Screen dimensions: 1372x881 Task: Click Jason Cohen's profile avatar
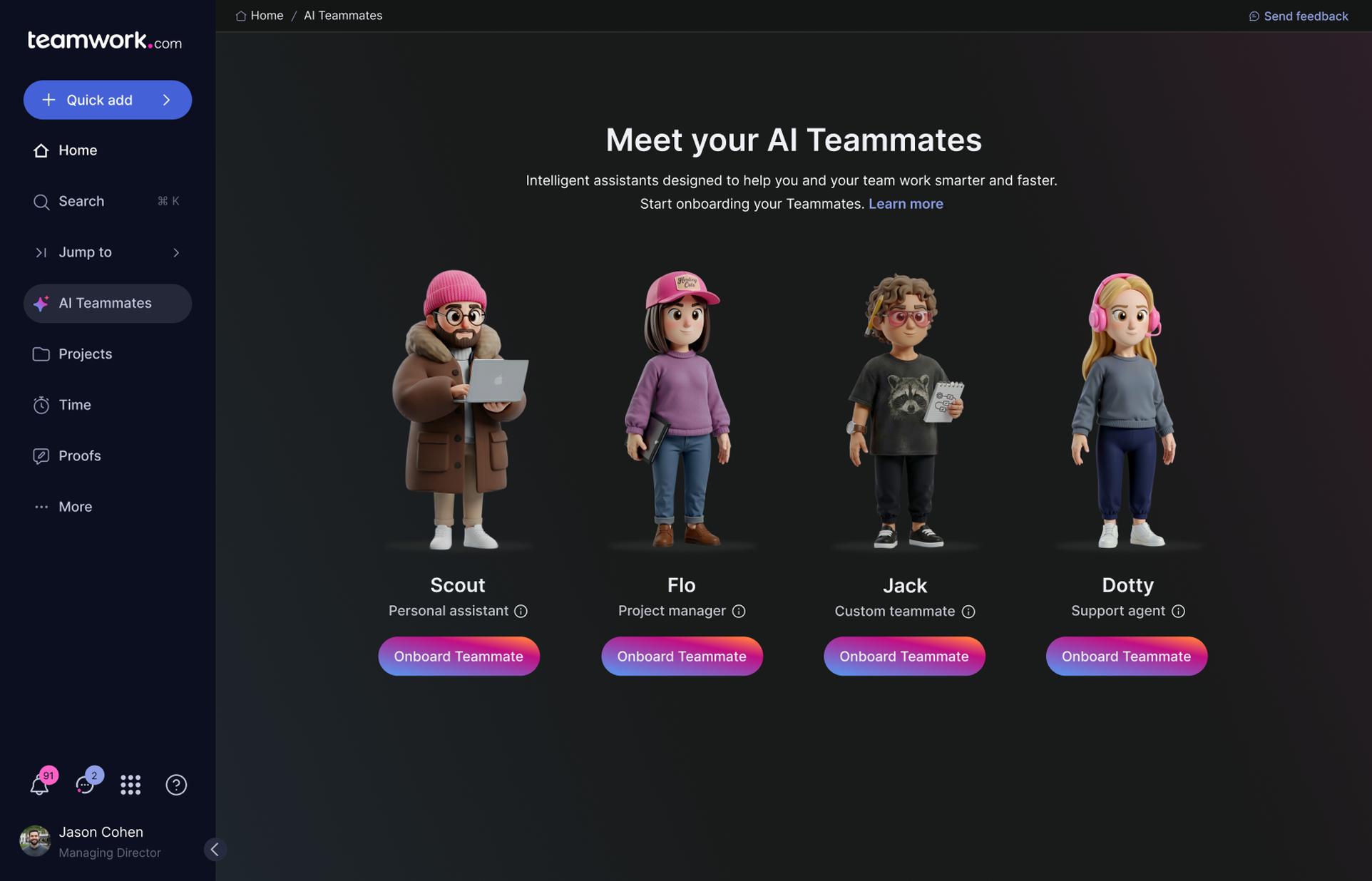pos(35,841)
